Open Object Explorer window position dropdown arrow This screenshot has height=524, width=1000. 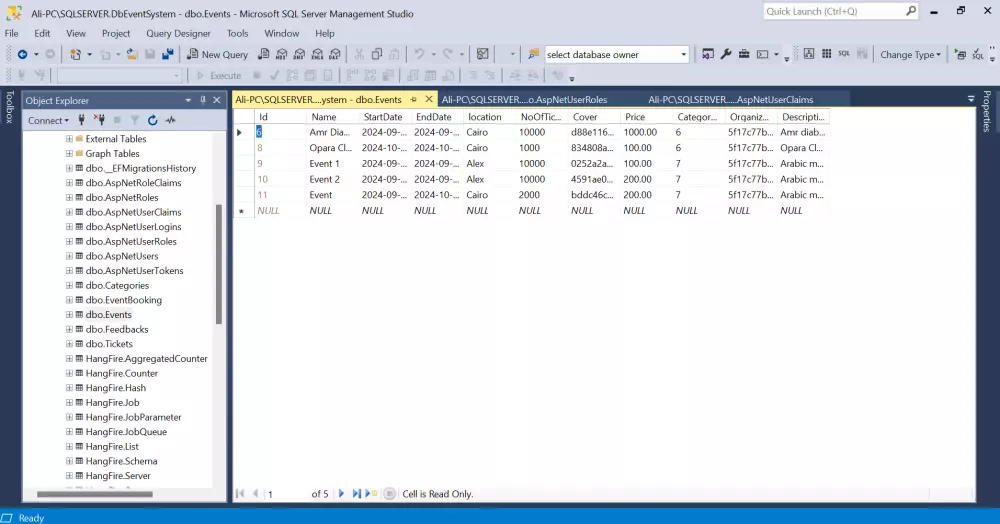point(188,100)
